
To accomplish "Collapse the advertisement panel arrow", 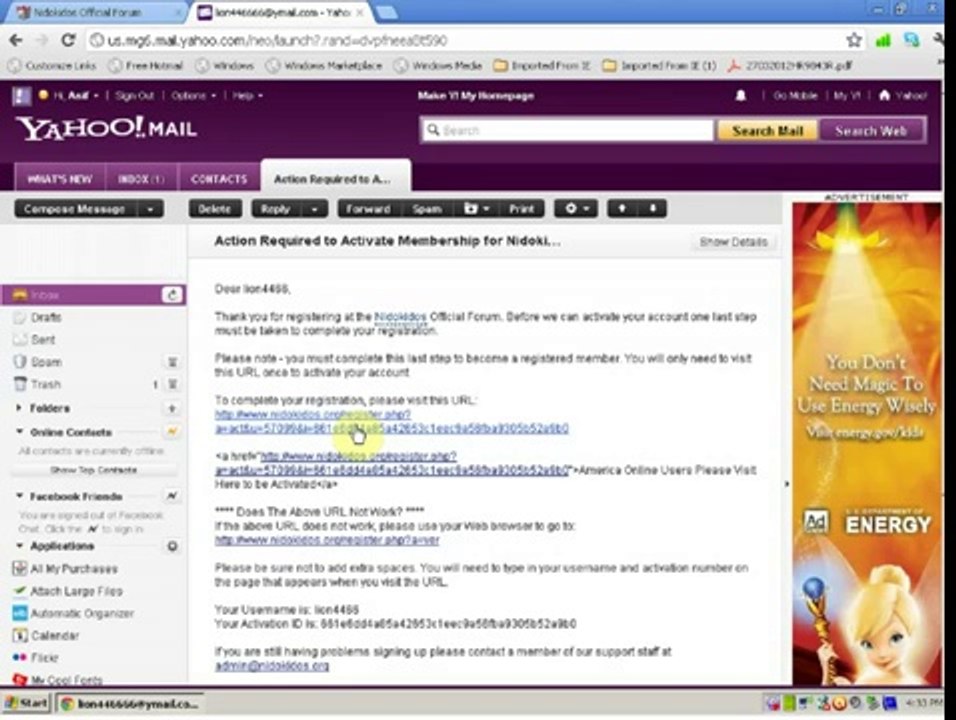I will pos(787,484).
